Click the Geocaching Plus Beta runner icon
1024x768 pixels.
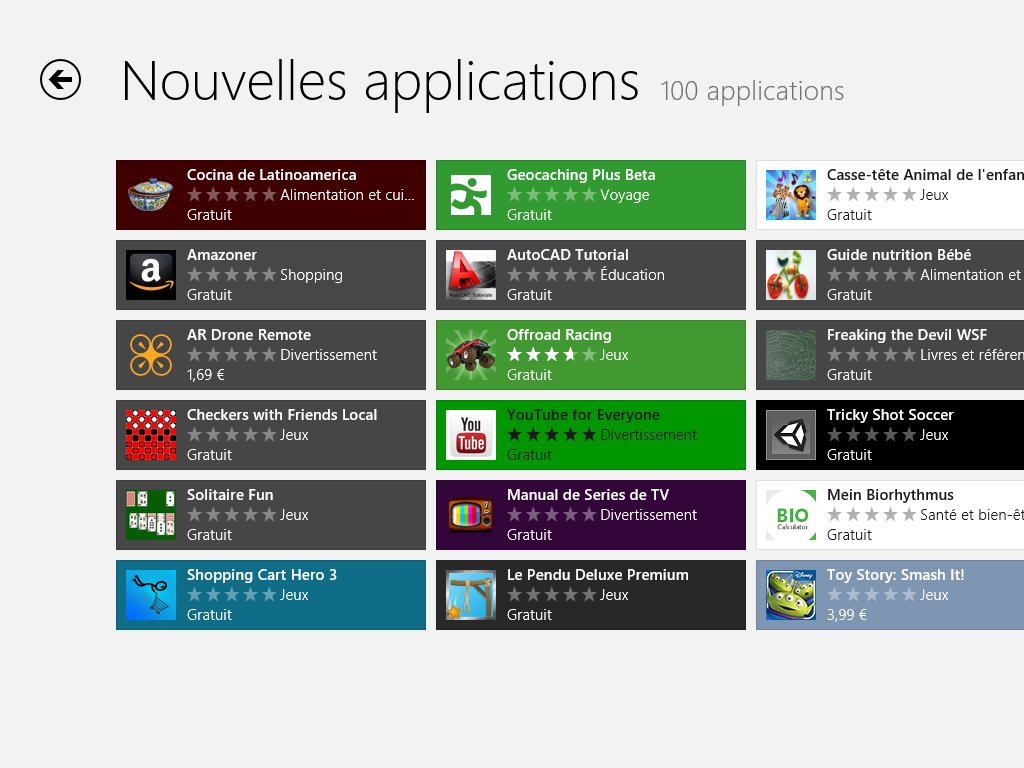click(x=471, y=195)
